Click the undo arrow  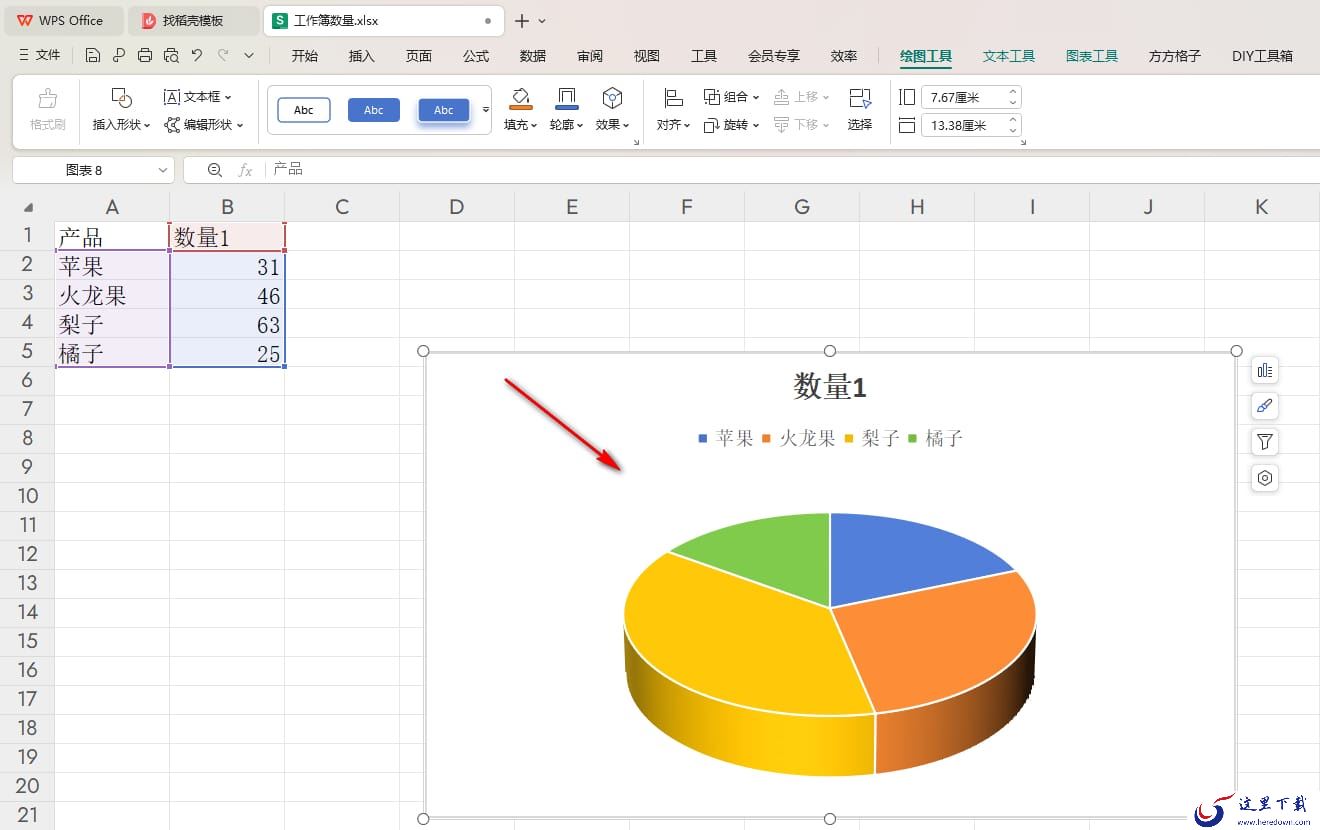[197, 56]
